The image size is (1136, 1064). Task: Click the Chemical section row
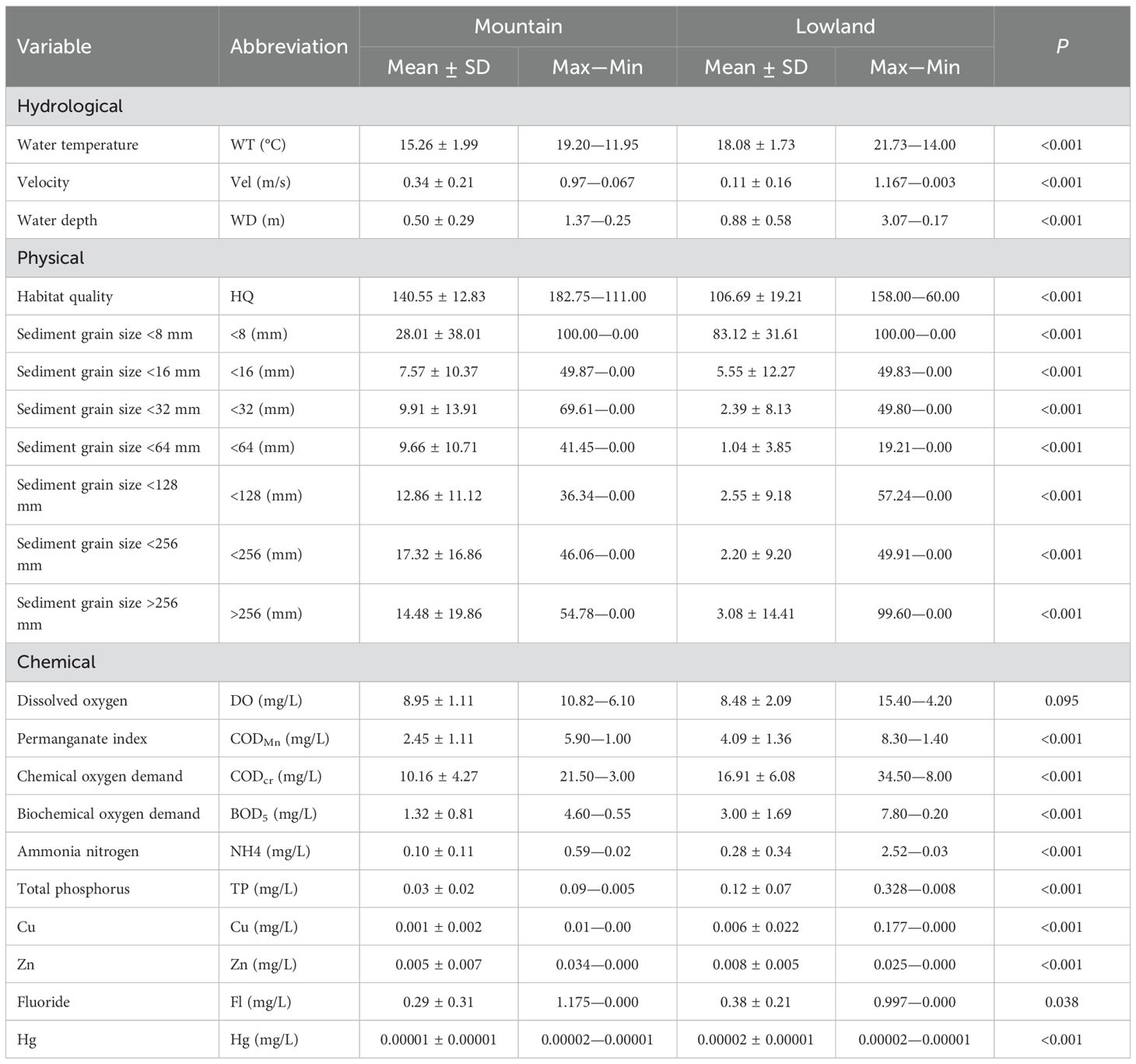[x=56, y=662]
